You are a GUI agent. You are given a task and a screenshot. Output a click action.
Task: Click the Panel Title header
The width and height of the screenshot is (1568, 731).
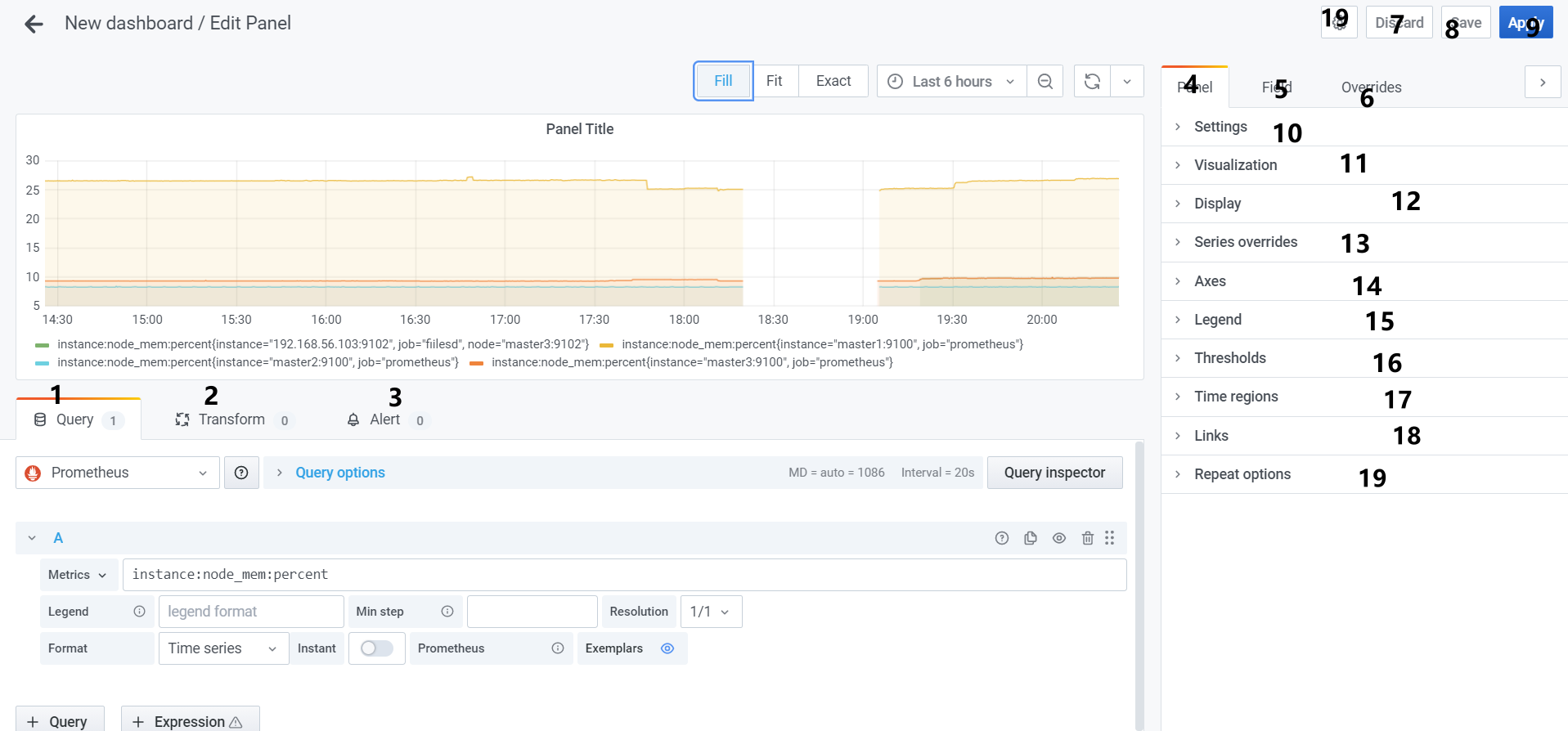579,129
